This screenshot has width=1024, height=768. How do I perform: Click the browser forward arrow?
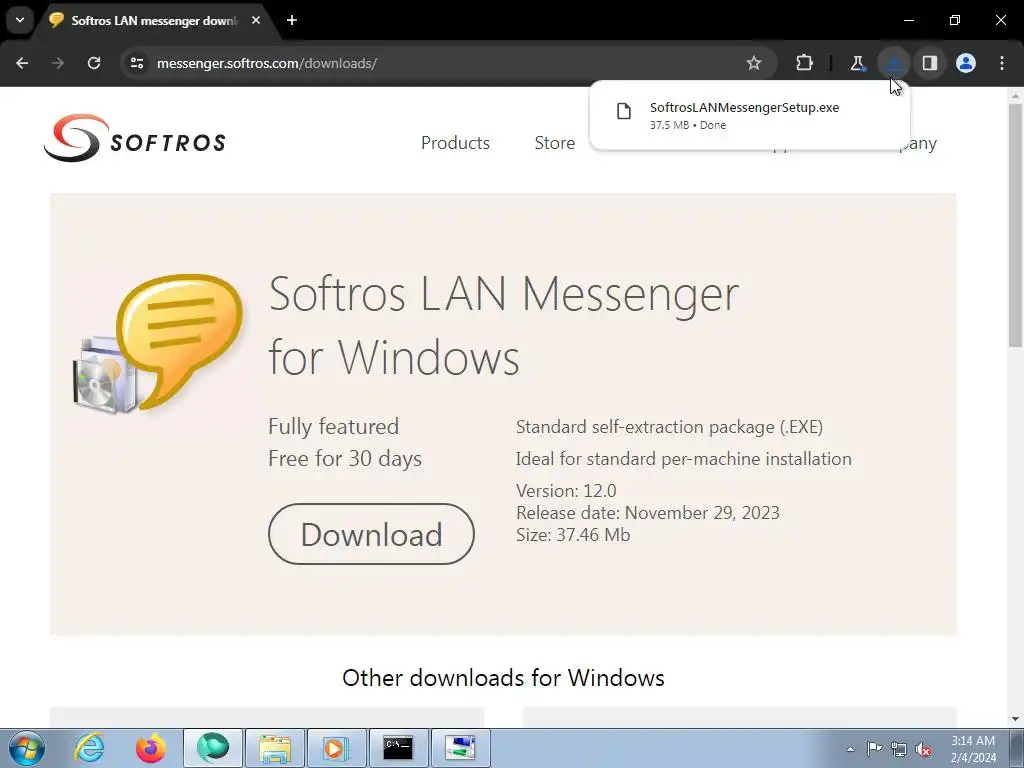pyautogui.click(x=58, y=63)
